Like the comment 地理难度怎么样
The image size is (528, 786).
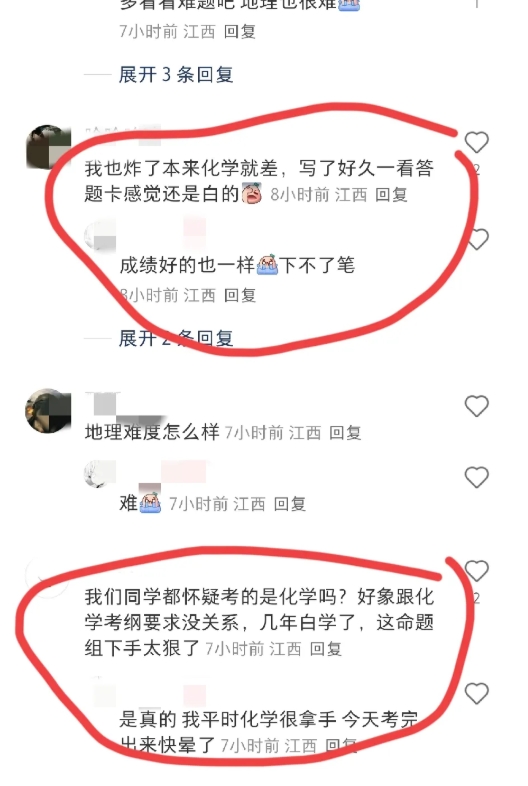[476, 406]
